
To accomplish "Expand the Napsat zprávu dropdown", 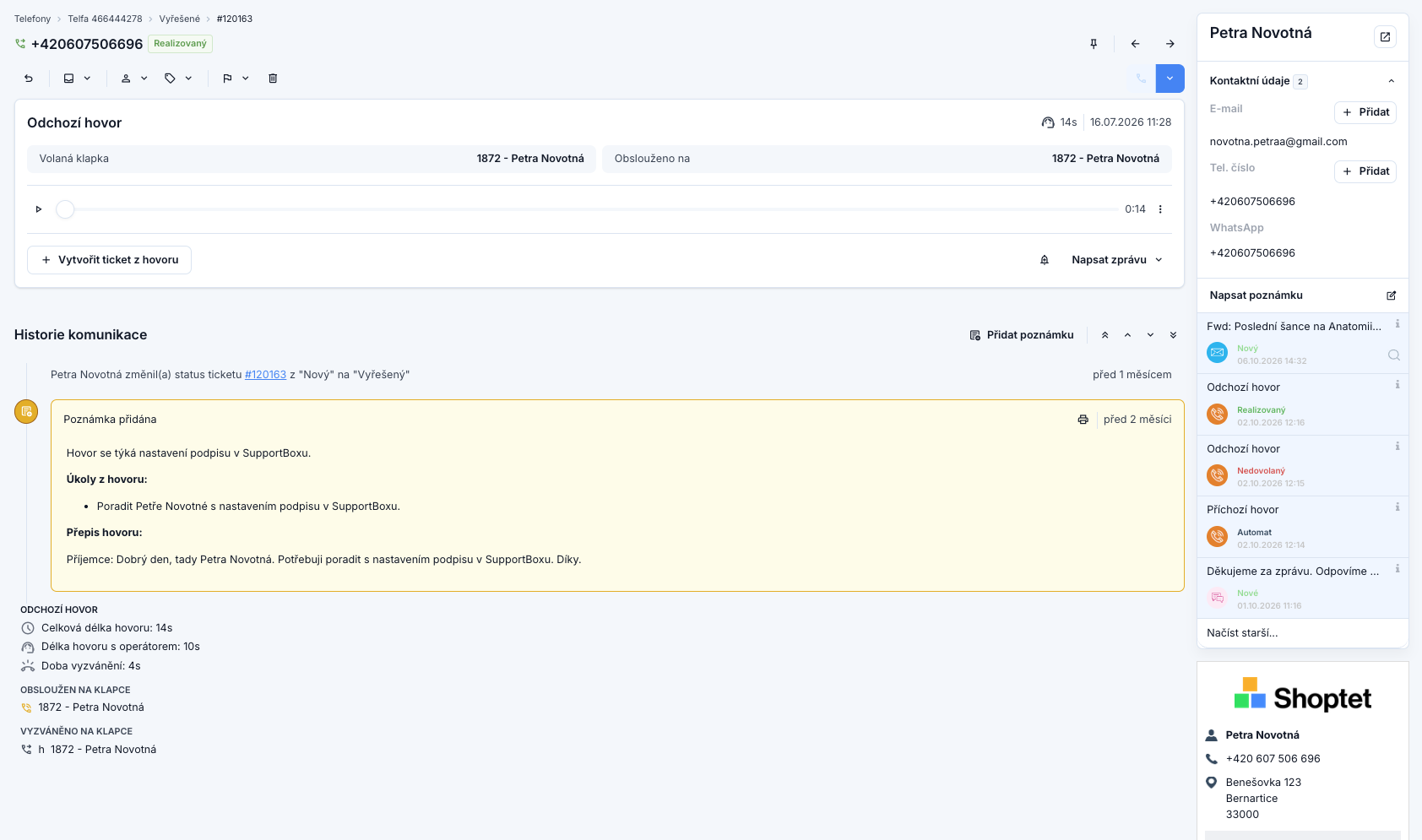I will point(1117,260).
